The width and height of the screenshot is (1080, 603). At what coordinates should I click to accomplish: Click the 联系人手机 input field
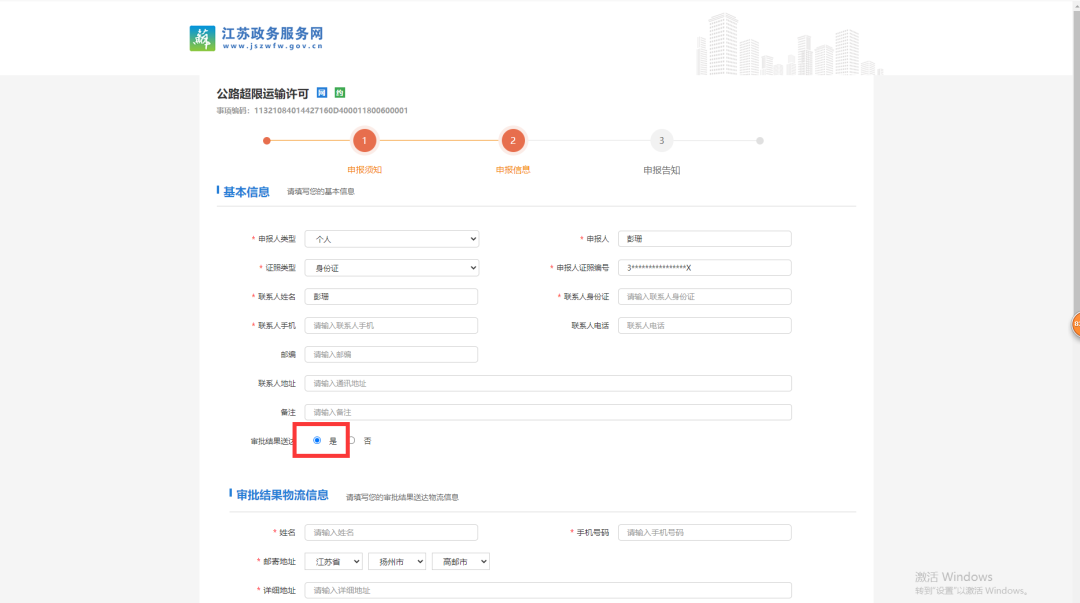390,325
